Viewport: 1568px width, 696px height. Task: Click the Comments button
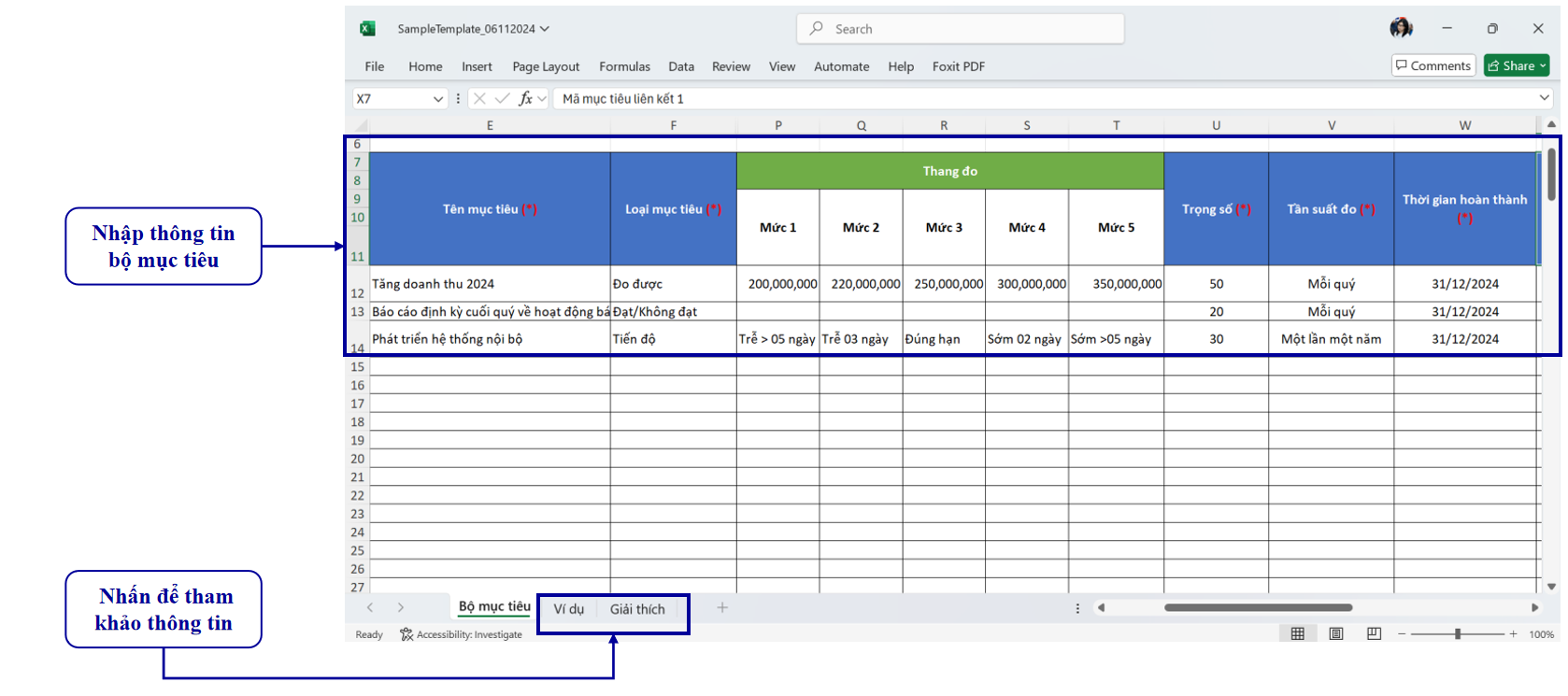pos(1433,65)
